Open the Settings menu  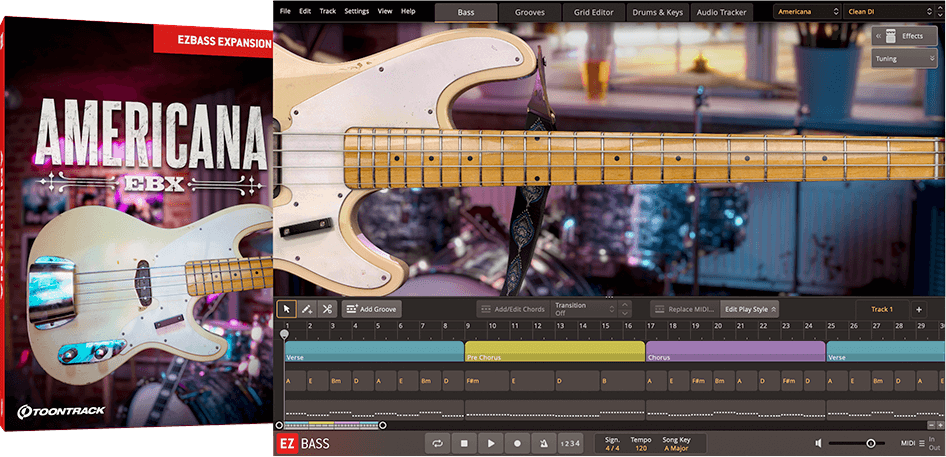(x=356, y=11)
